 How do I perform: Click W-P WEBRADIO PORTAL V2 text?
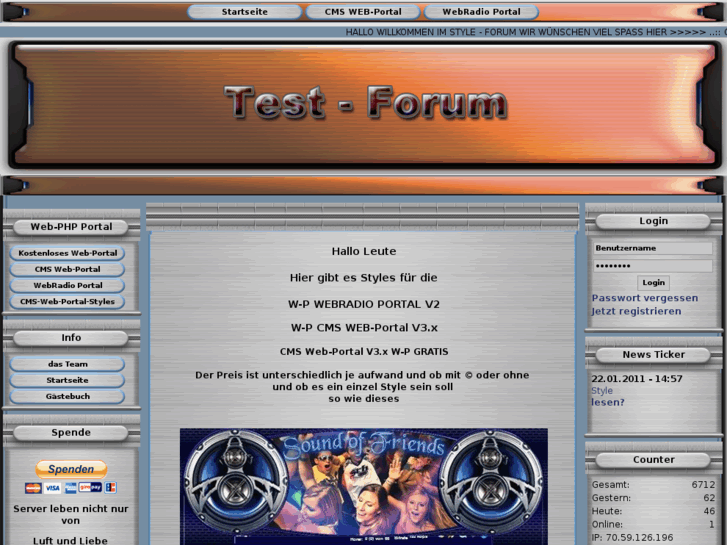364,304
